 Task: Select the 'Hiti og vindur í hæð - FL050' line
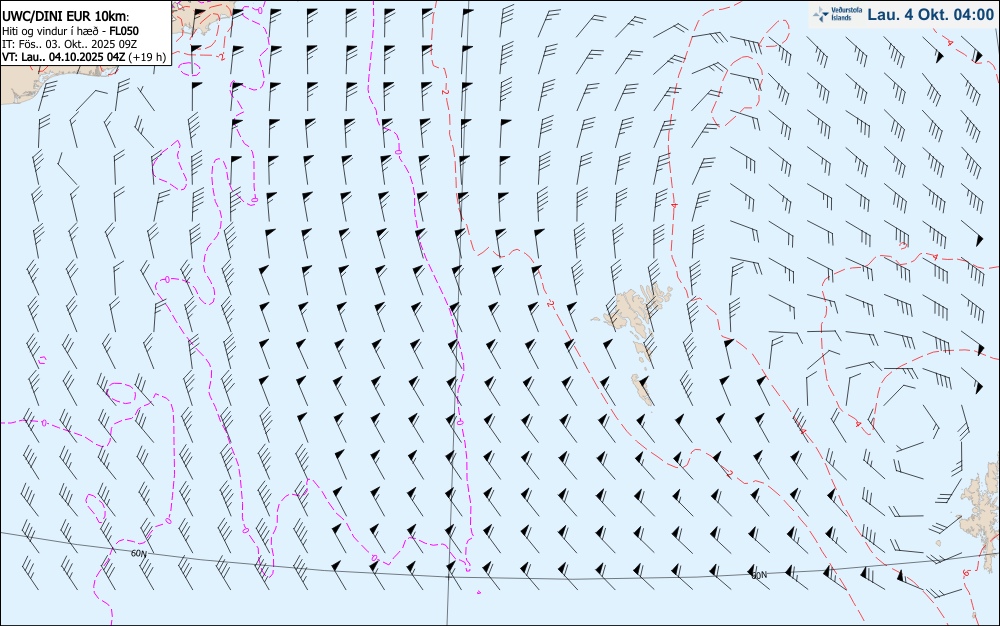(x=70, y=31)
